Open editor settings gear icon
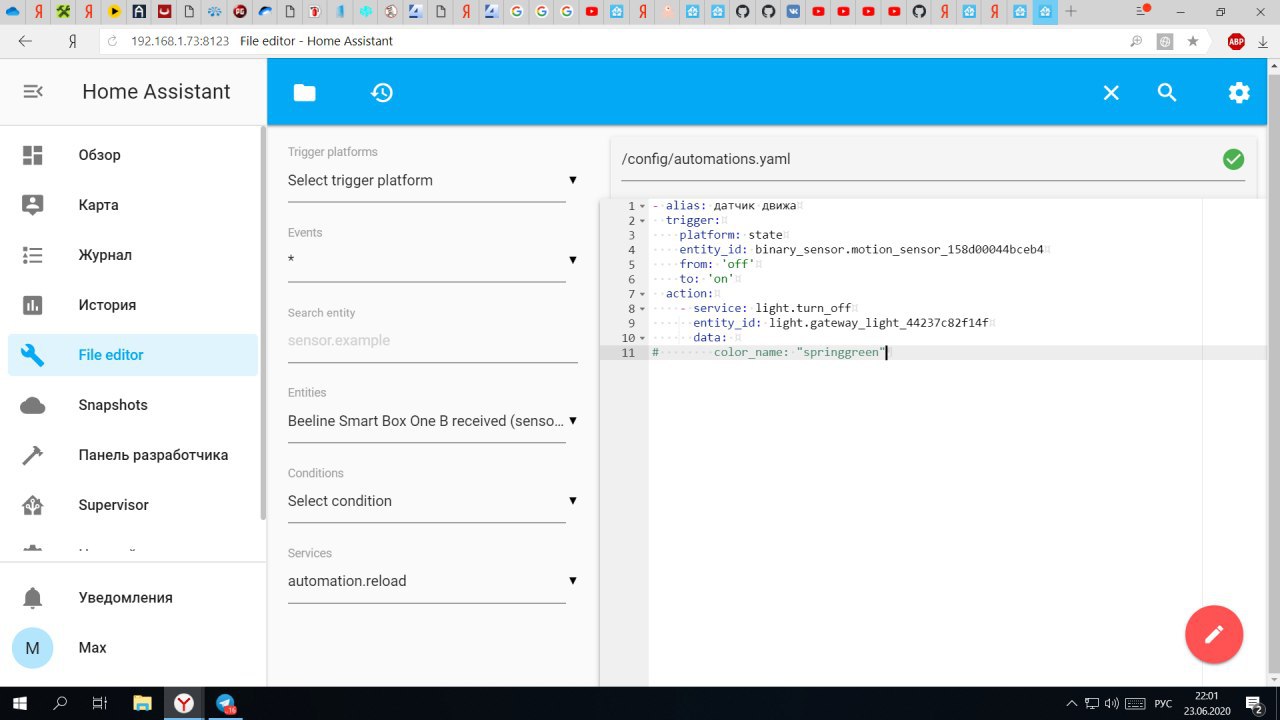This screenshot has height=720, width=1280. 1239,92
